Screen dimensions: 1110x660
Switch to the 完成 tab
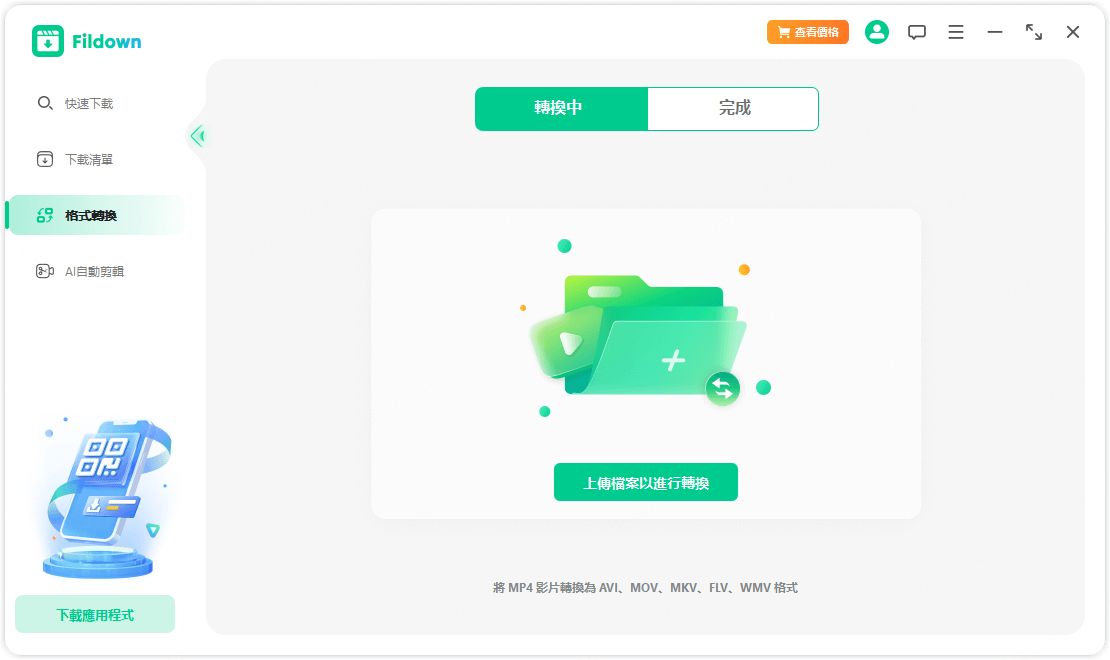coord(733,108)
